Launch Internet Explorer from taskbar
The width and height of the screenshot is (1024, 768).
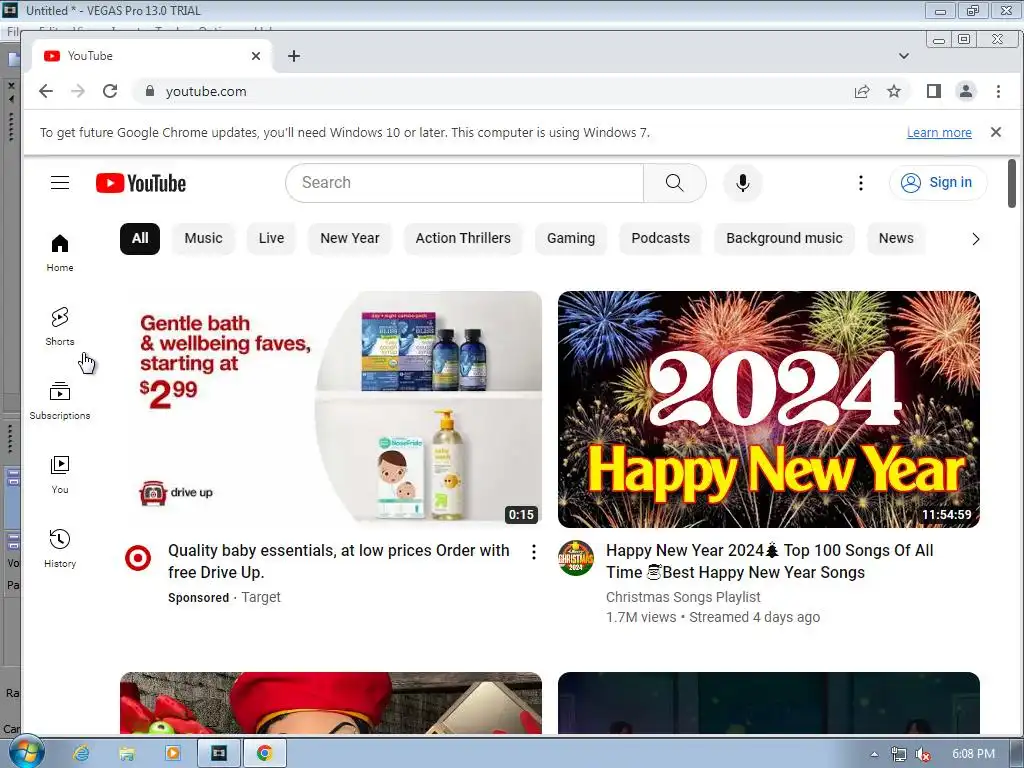(x=81, y=753)
